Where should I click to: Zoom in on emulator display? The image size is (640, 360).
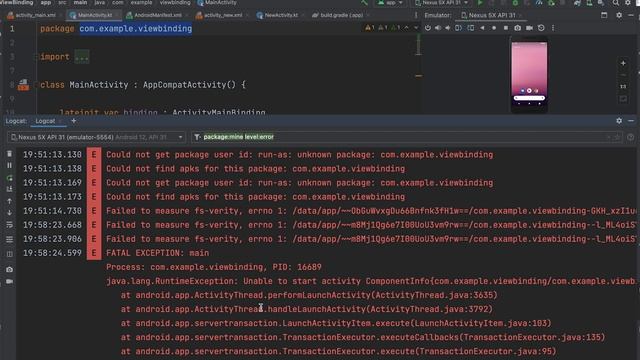623,63
